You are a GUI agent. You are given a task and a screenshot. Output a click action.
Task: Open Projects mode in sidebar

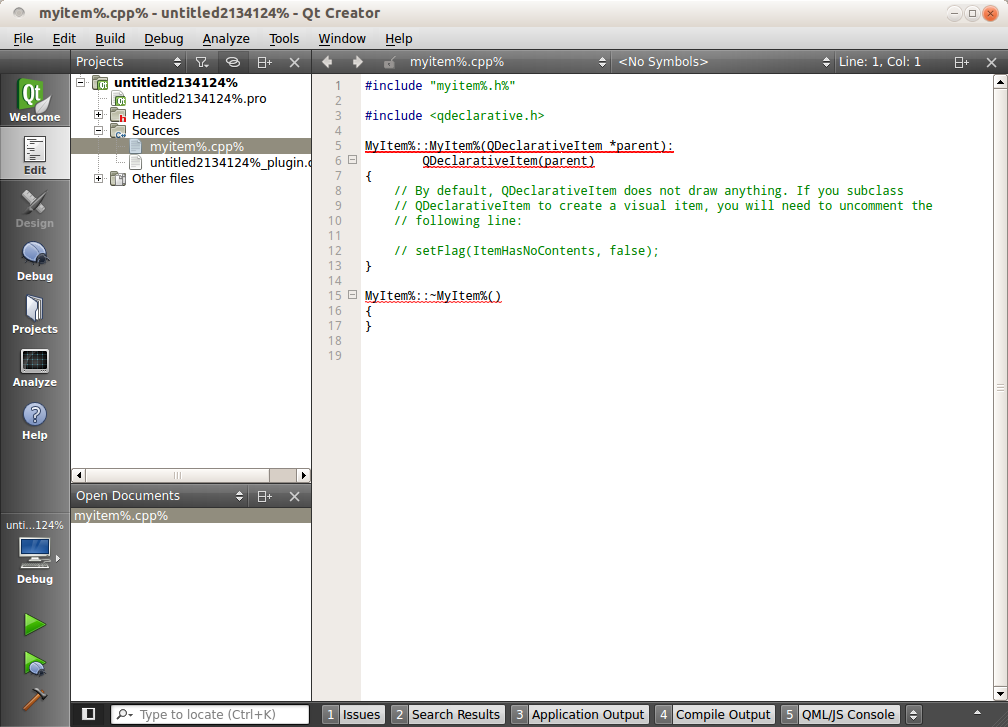pyautogui.click(x=35, y=314)
